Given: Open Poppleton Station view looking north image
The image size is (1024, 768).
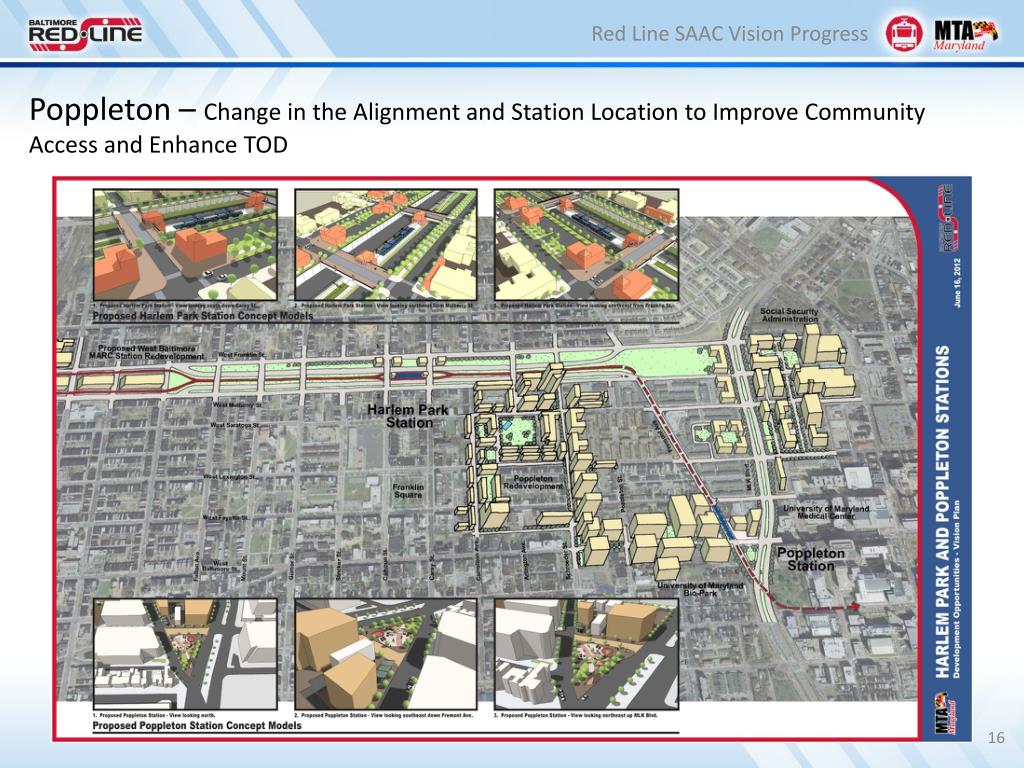Looking at the screenshot, I should click(185, 654).
